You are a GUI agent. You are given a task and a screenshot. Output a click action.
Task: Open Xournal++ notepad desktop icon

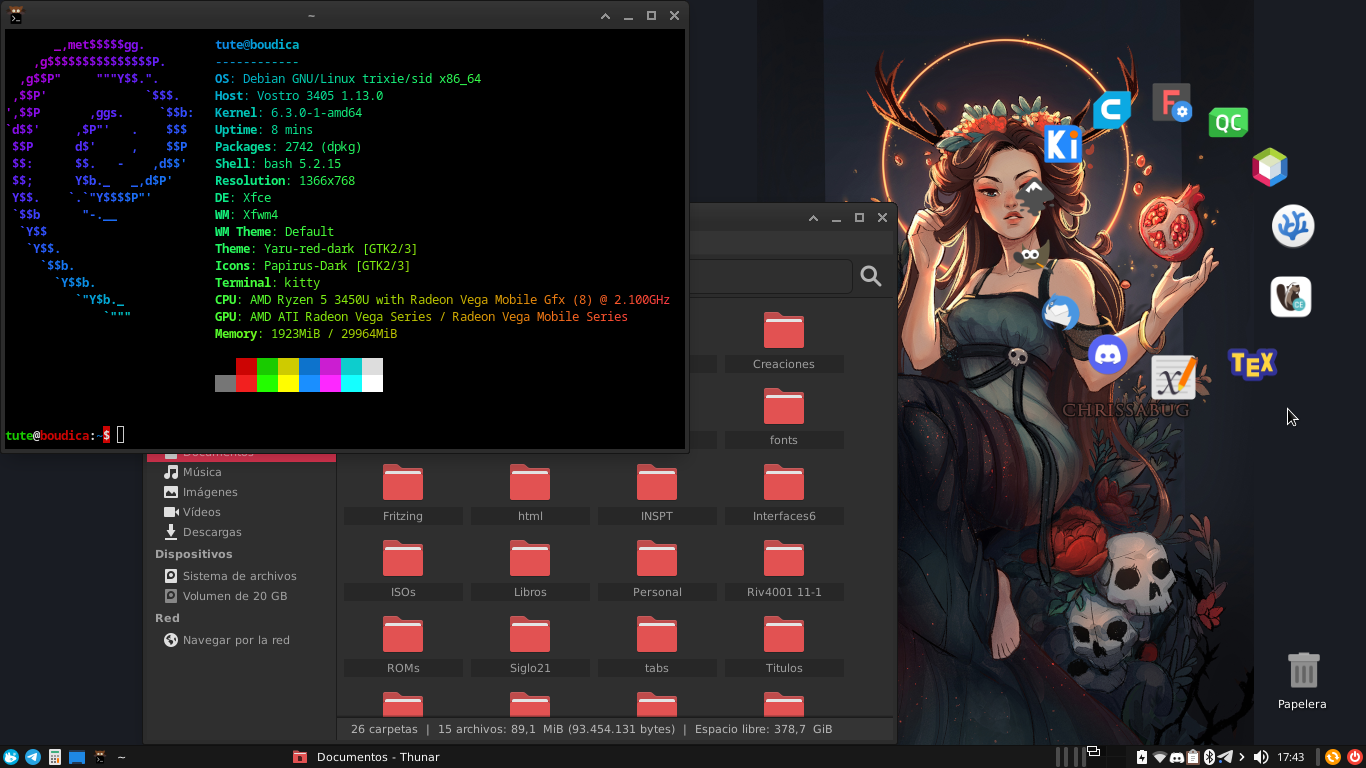[x=1174, y=378]
